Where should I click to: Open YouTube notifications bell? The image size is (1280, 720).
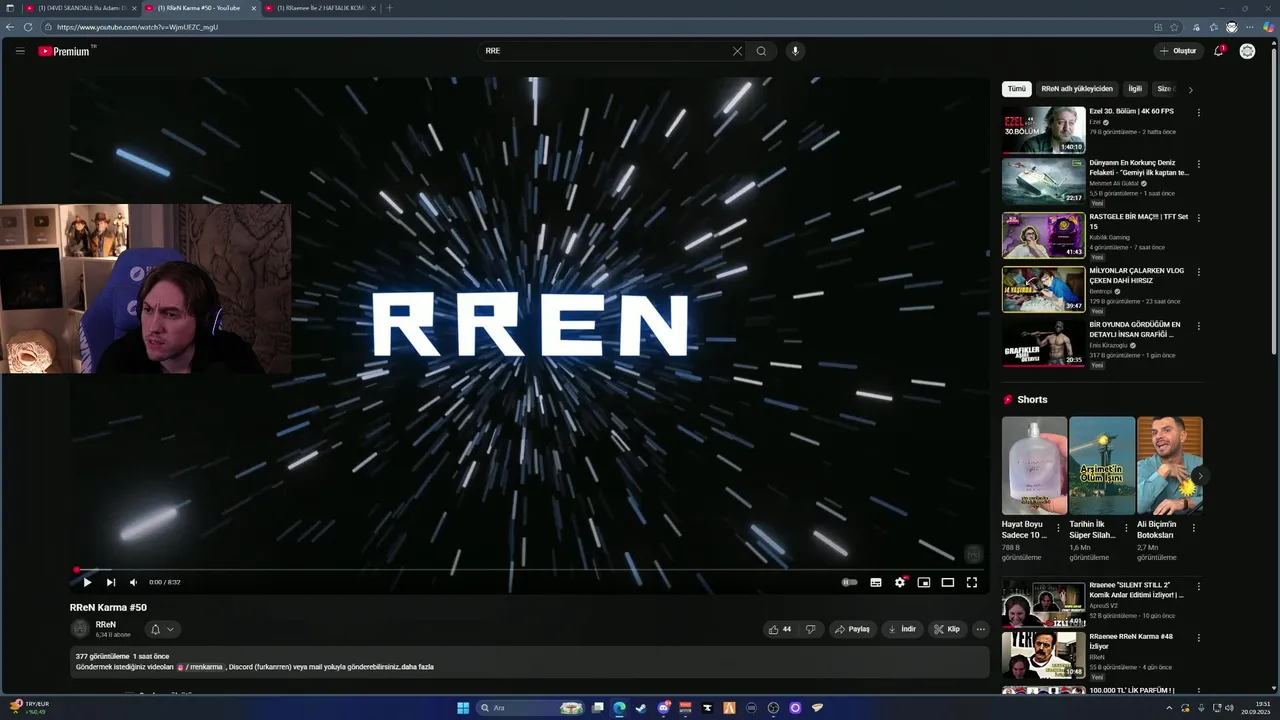tap(1219, 51)
